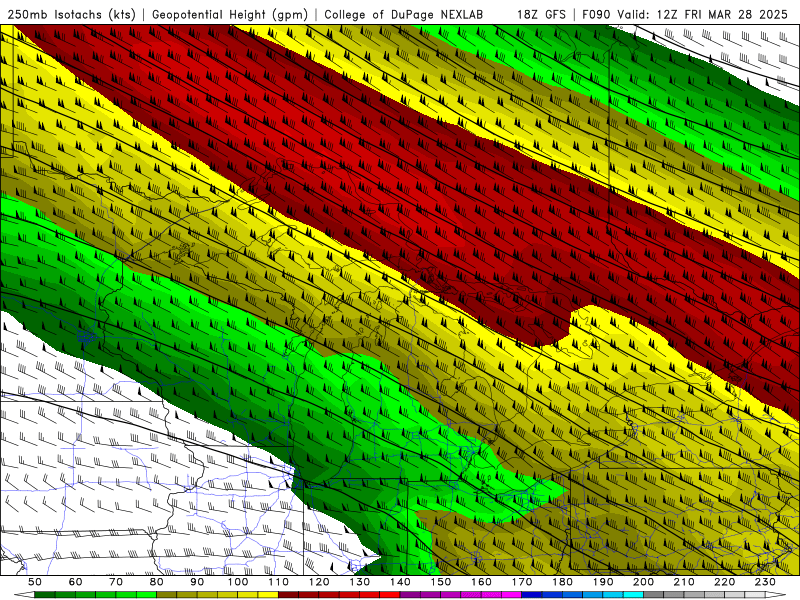Click the 180 knot legend label
Viewport: 800px width, 600px height.
coord(562,582)
